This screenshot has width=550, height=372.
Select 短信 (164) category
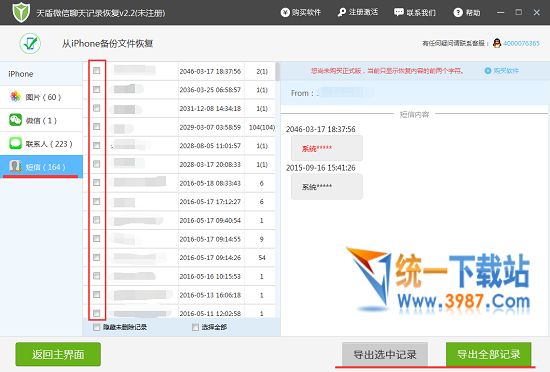41,167
